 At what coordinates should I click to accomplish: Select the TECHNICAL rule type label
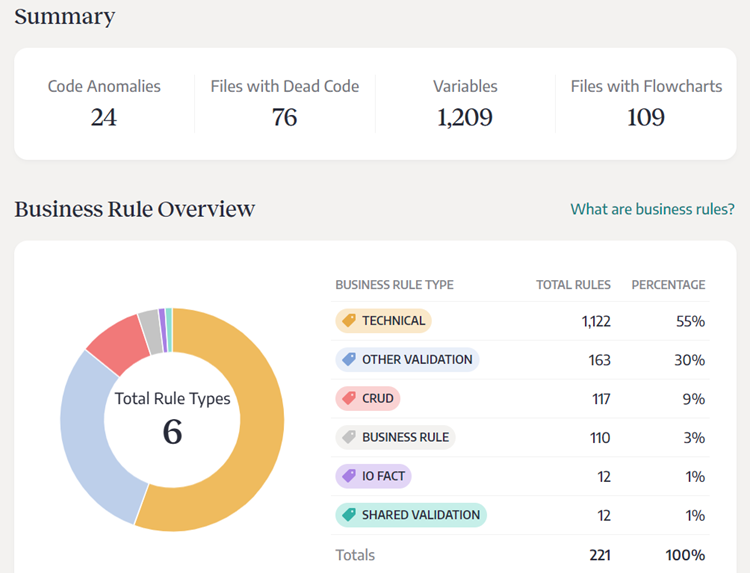[384, 320]
